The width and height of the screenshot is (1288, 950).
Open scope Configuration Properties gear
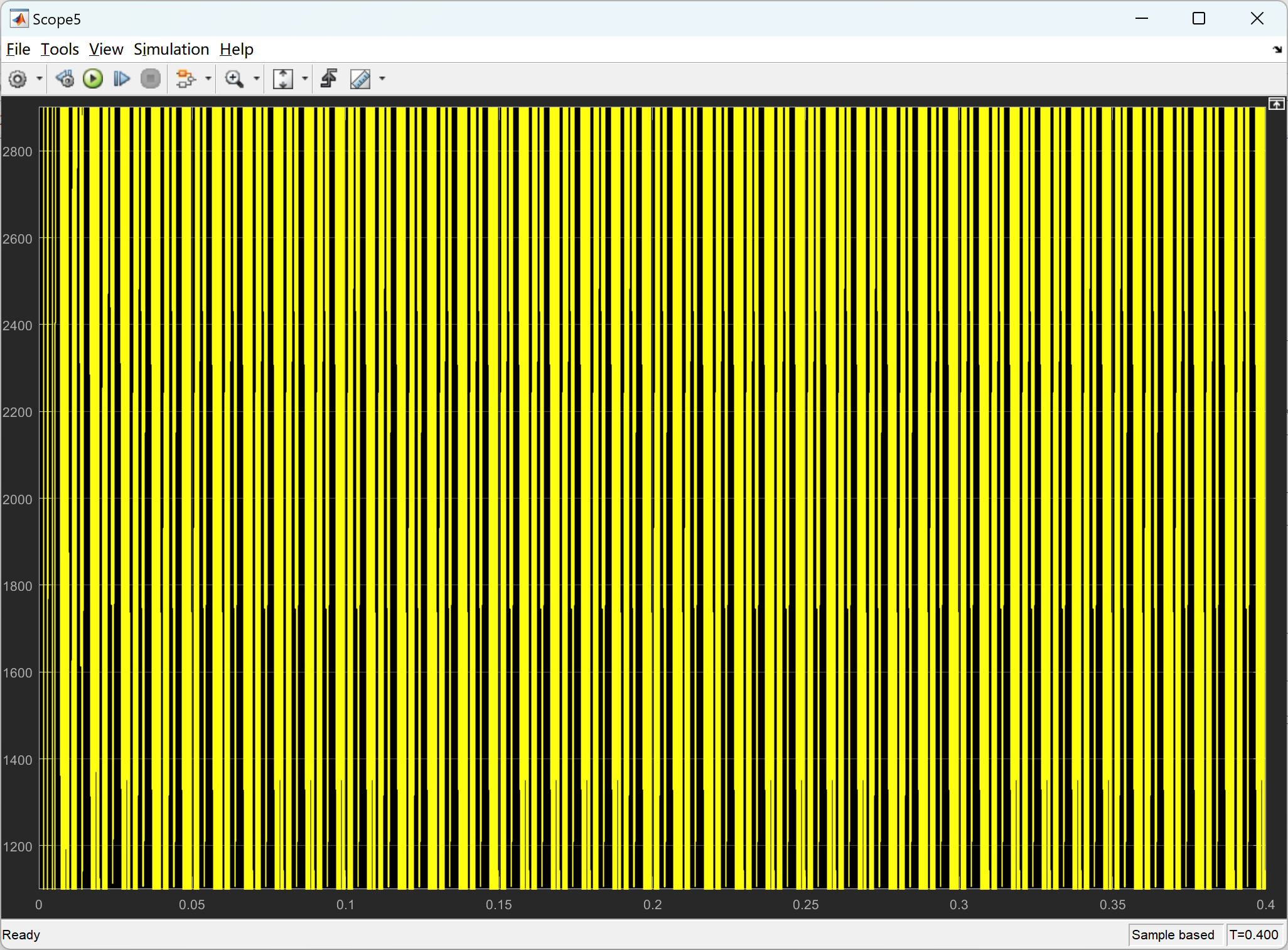pyautogui.click(x=18, y=79)
